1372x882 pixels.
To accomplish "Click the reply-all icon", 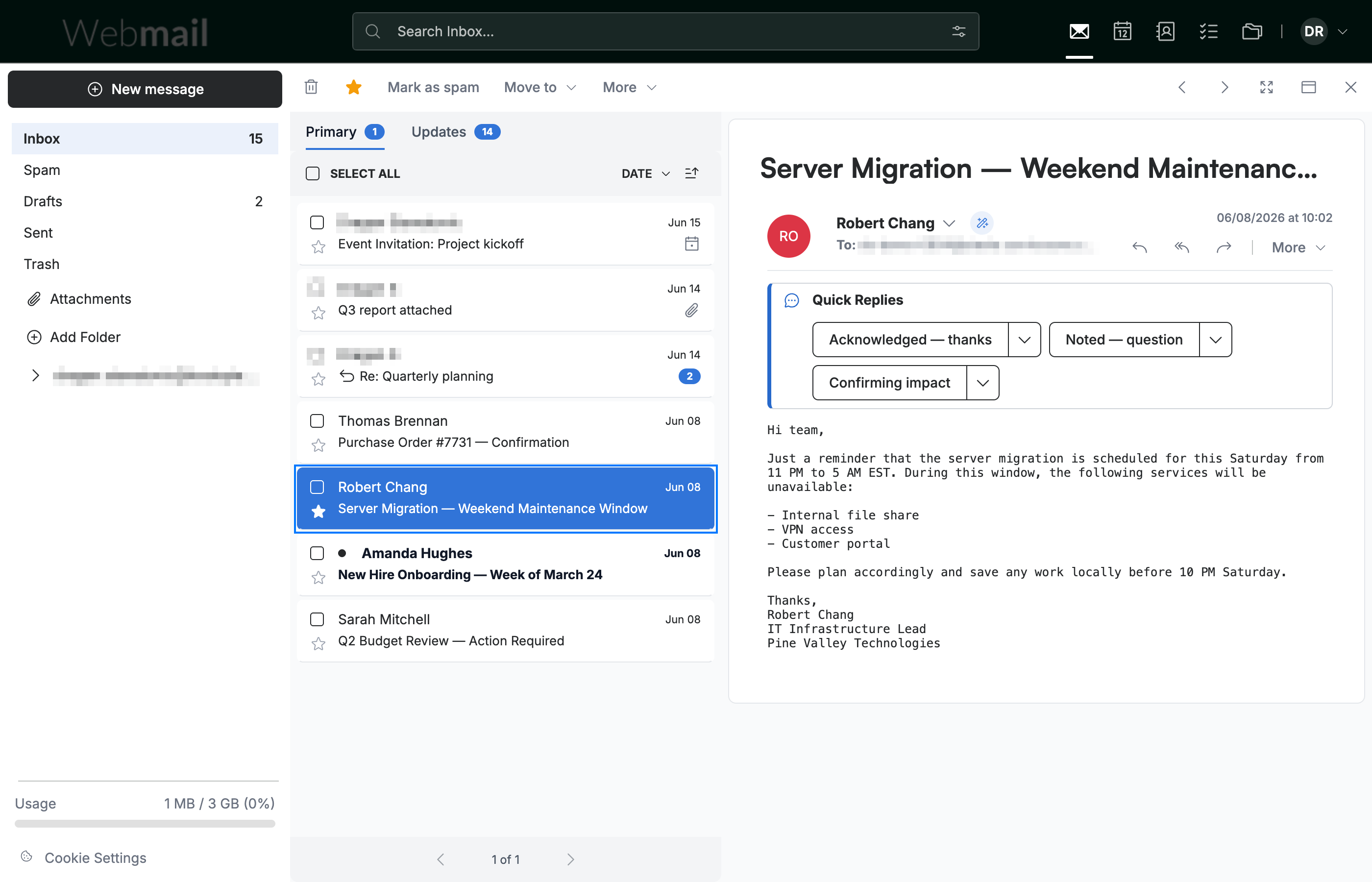I will (x=1182, y=247).
